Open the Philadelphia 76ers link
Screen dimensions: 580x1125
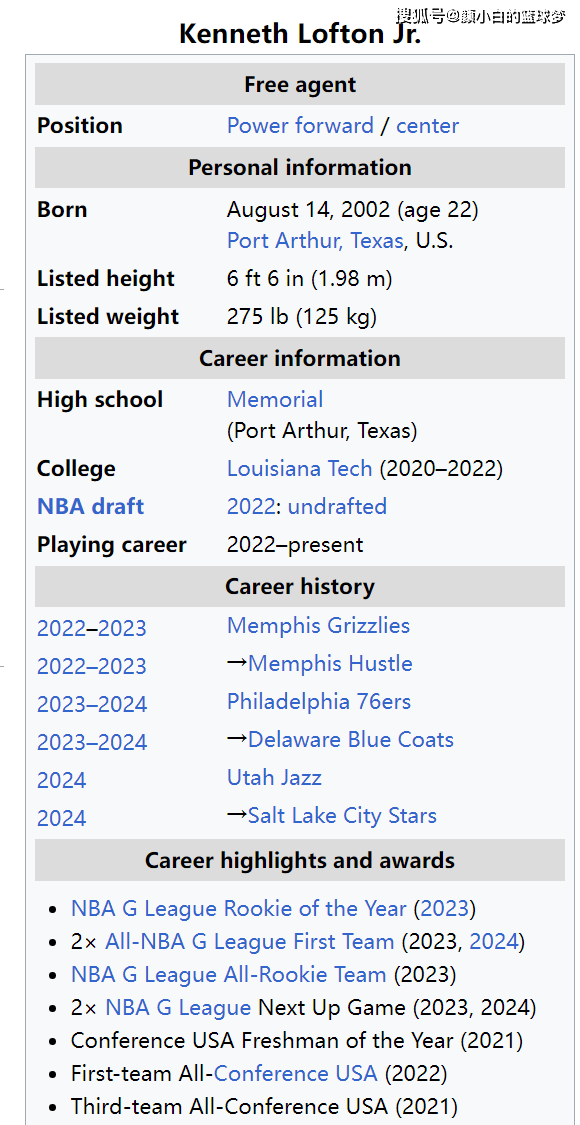click(319, 701)
